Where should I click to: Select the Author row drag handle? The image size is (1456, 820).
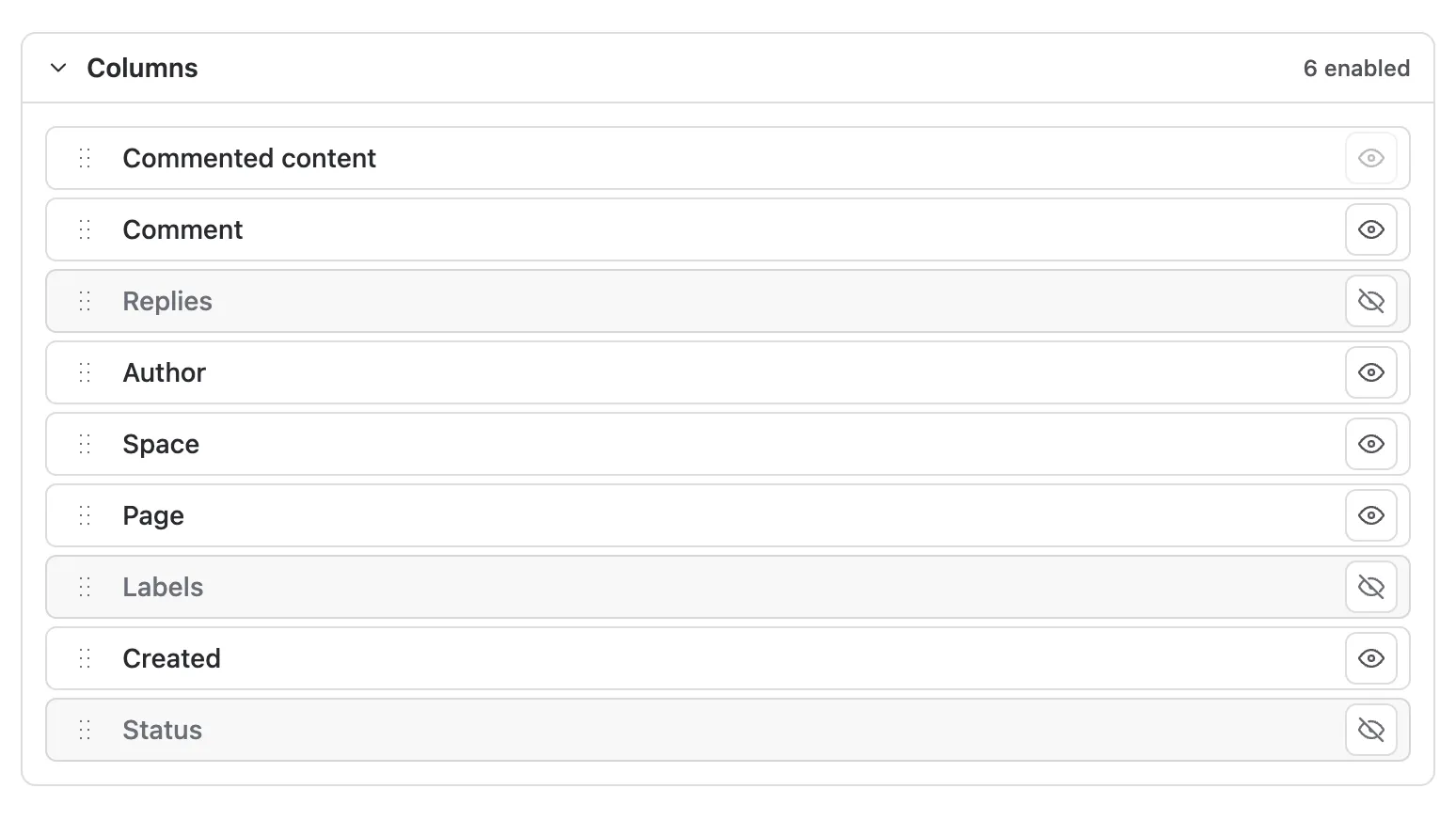(x=85, y=372)
